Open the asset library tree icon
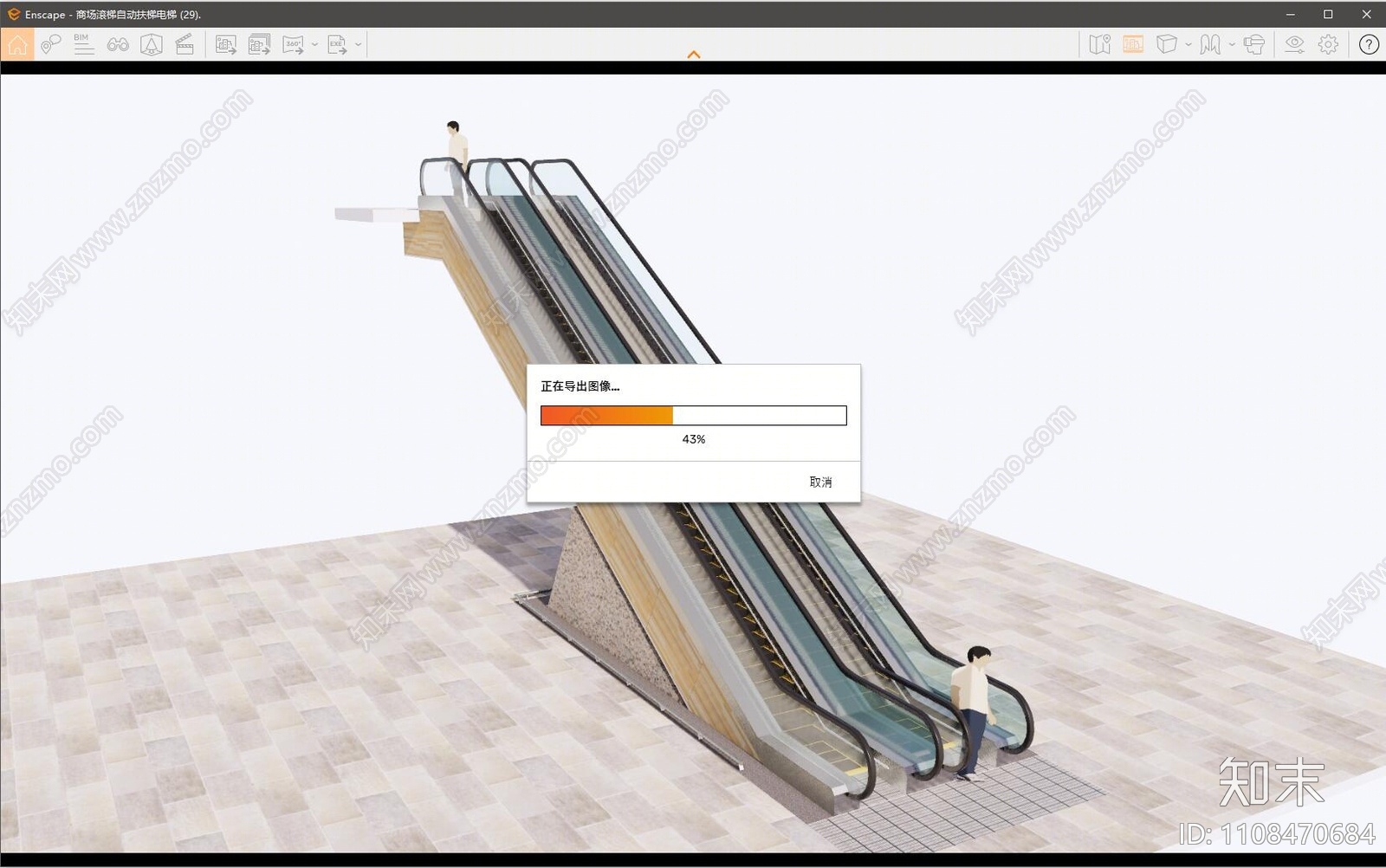The height and width of the screenshot is (868, 1386). pyautogui.click(x=152, y=44)
